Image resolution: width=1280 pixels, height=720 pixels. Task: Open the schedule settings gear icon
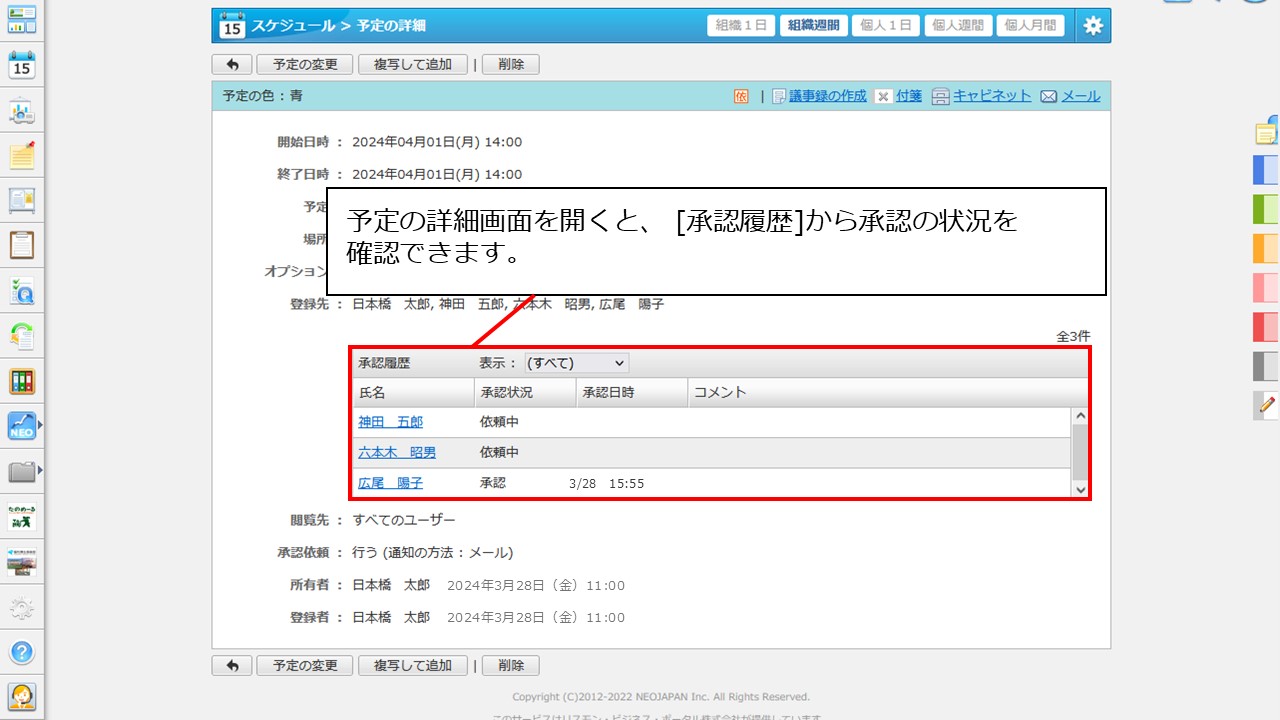pos(1093,26)
